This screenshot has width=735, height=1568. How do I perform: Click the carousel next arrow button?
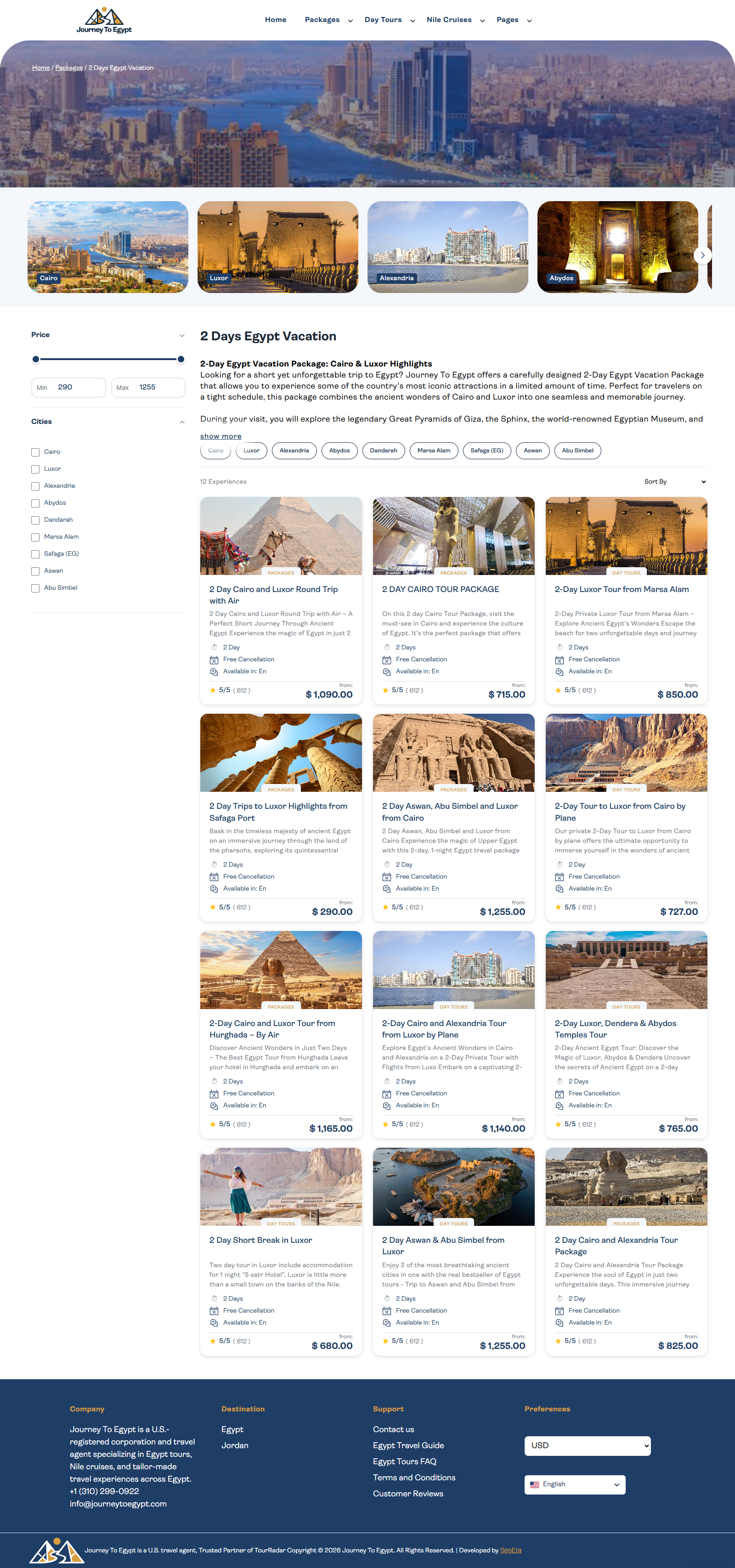(x=702, y=255)
